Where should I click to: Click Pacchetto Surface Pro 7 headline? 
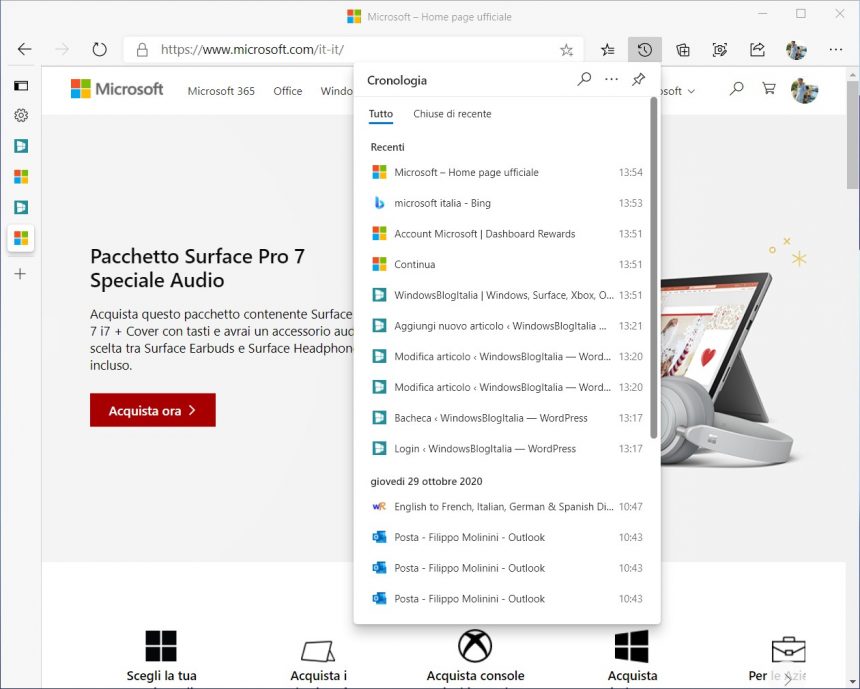click(x=197, y=268)
